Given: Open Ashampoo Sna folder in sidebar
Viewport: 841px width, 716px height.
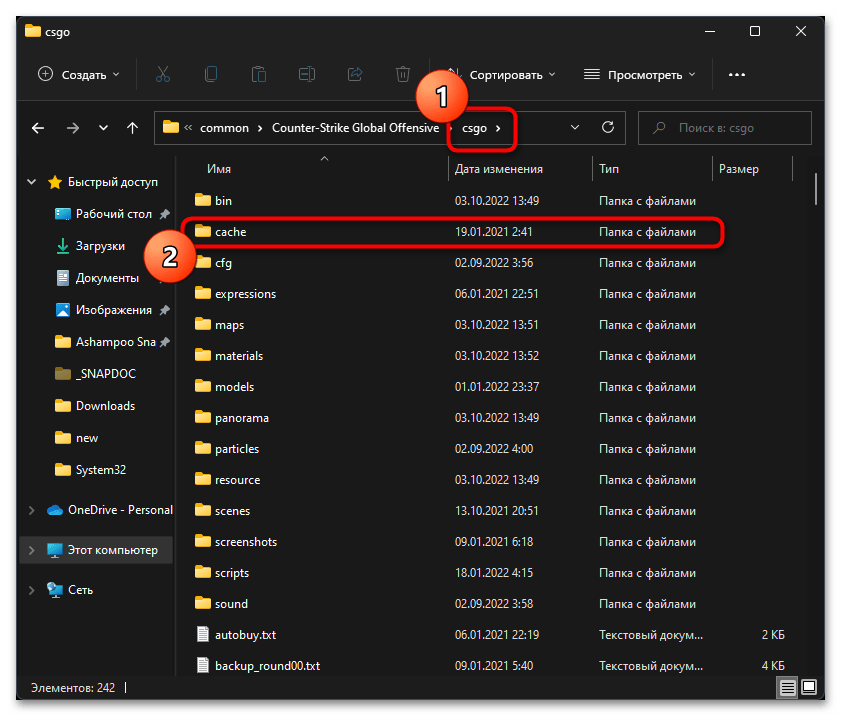Looking at the screenshot, I should 115,342.
